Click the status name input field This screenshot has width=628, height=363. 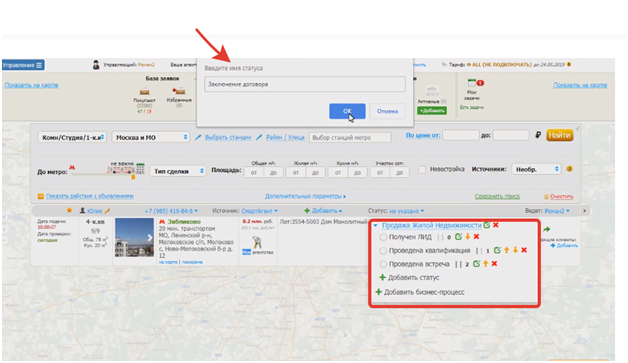click(305, 84)
